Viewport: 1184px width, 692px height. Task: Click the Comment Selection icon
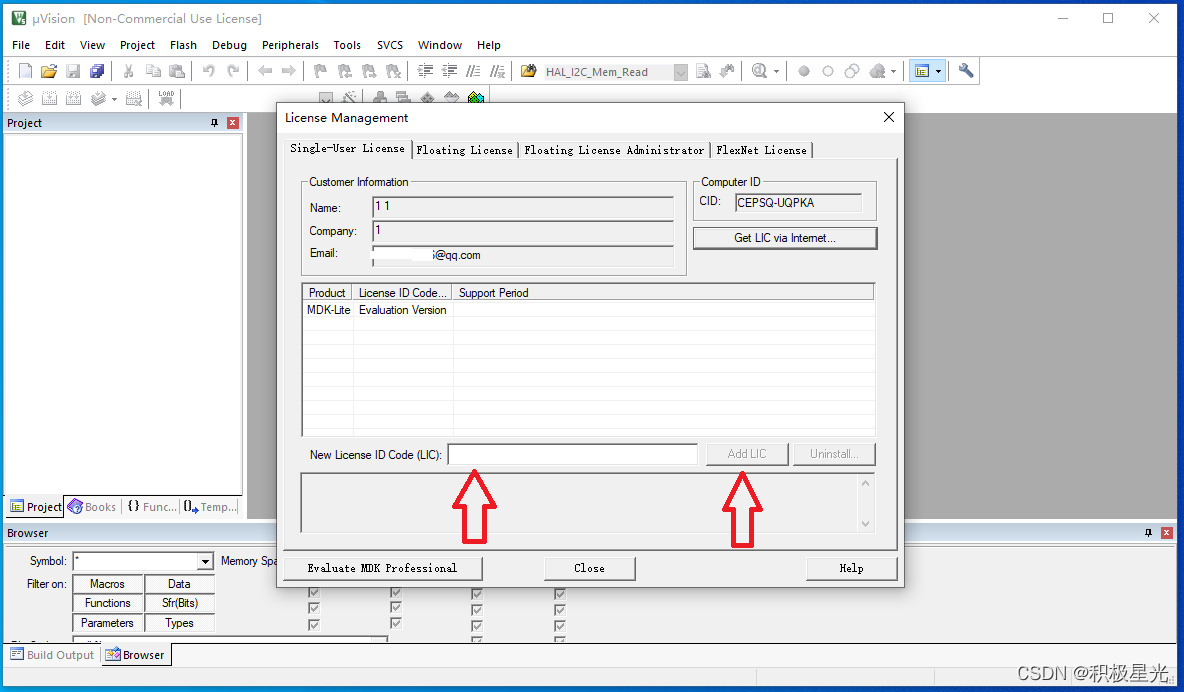473,71
